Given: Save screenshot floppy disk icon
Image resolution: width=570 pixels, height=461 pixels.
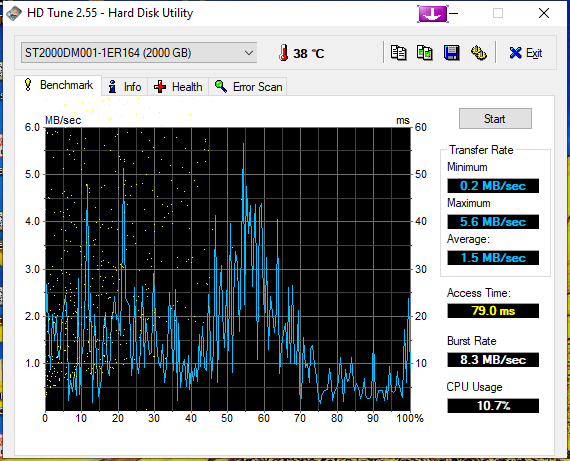Looking at the screenshot, I should 451,53.
